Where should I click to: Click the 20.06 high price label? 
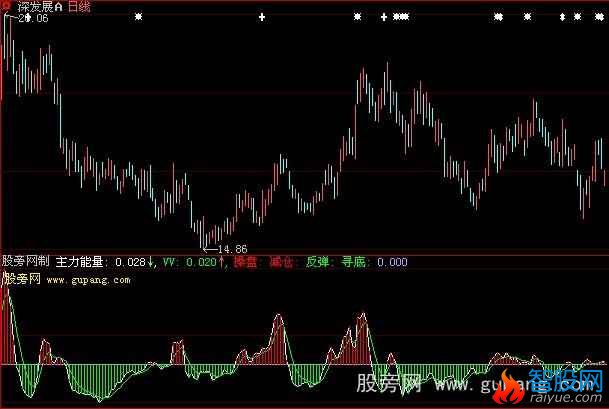click(x=33, y=18)
